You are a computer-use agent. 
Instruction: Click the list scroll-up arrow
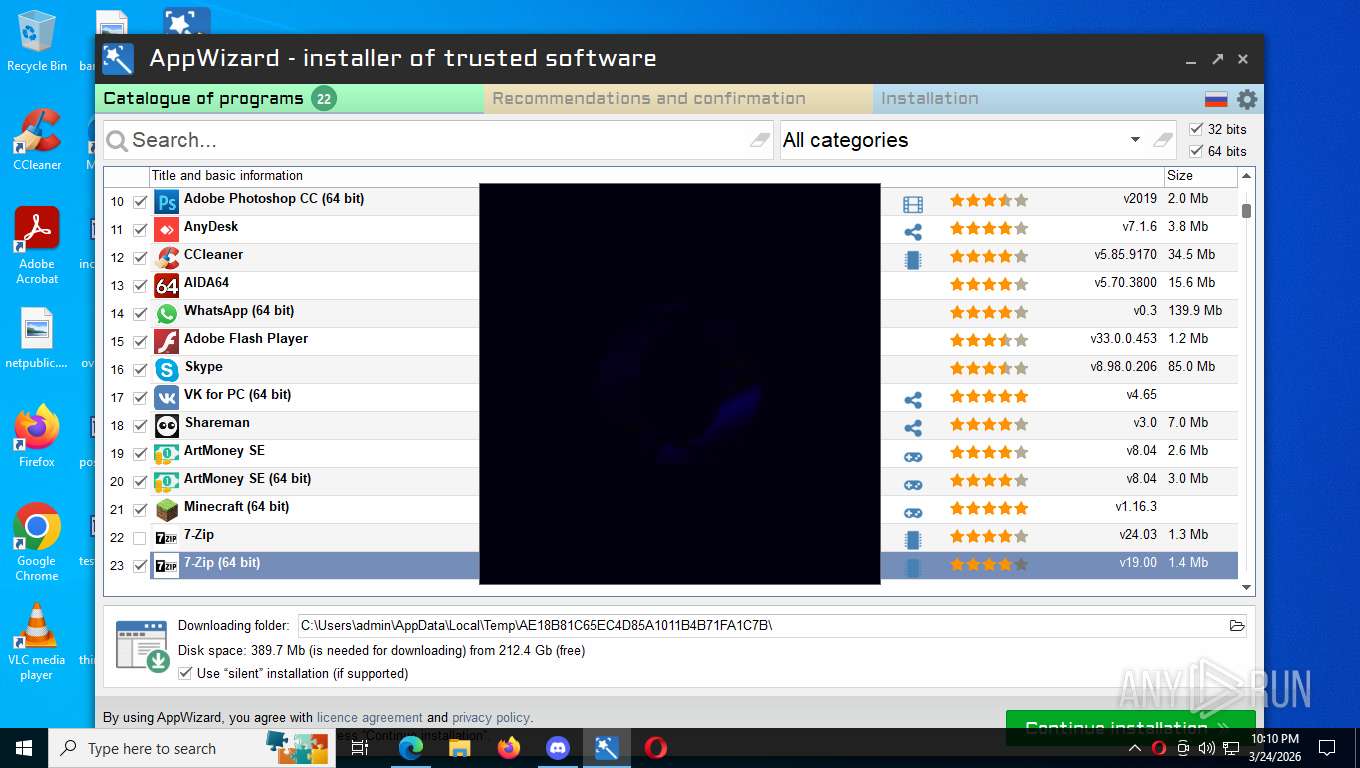pyautogui.click(x=1246, y=176)
